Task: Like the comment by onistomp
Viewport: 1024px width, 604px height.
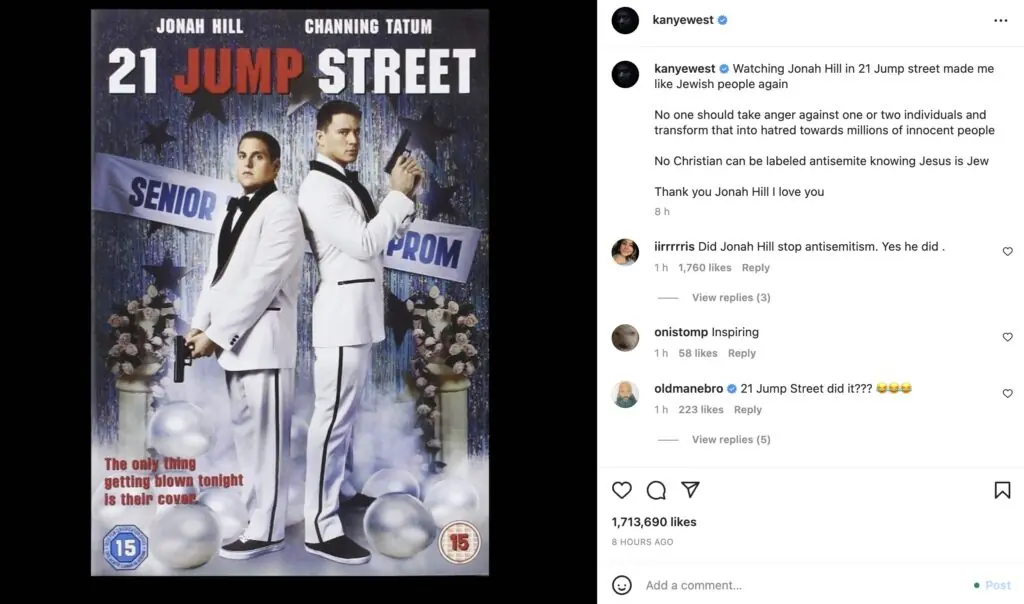Action: [x=1007, y=338]
